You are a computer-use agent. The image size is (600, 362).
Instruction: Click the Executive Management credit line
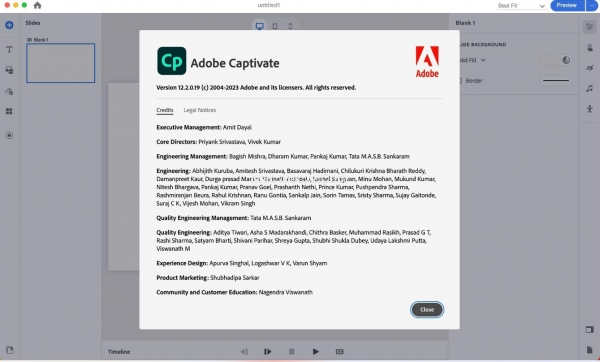click(x=204, y=127)
